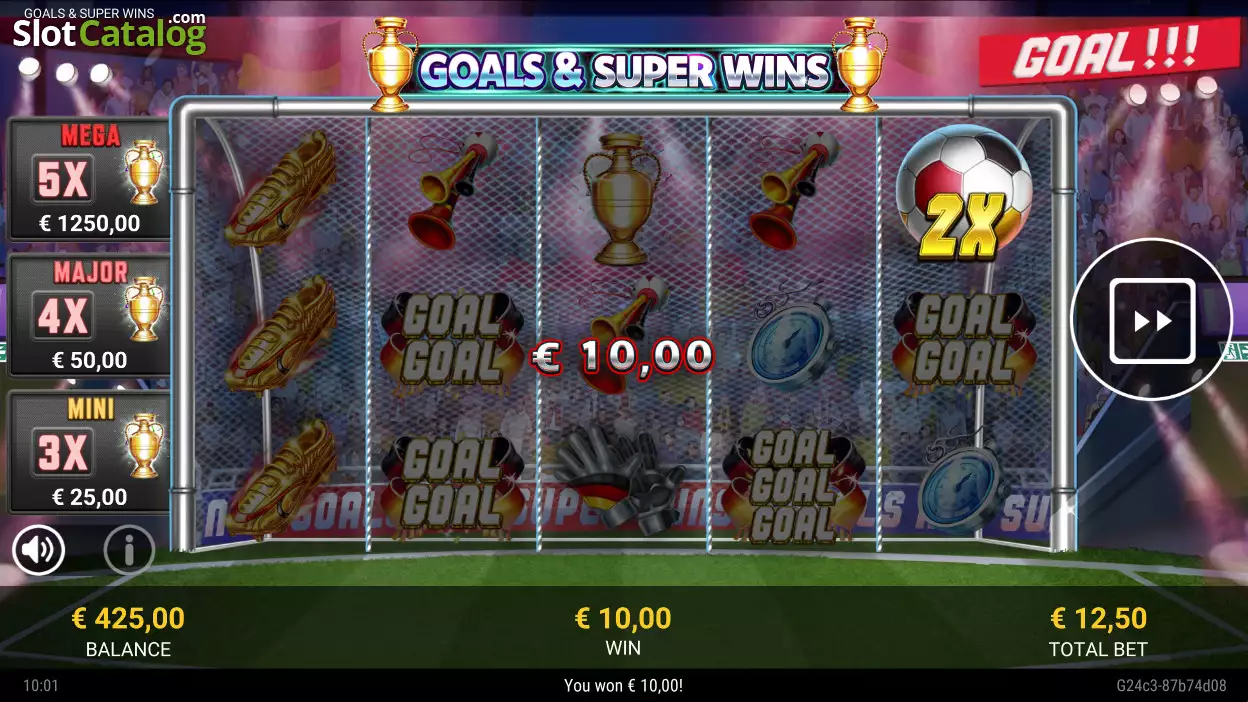This screenshot has width=1248, height=702.
Task: Click the Total Bet amount € 12,50
Action: pyautogui.click(x=1098, y=618)
